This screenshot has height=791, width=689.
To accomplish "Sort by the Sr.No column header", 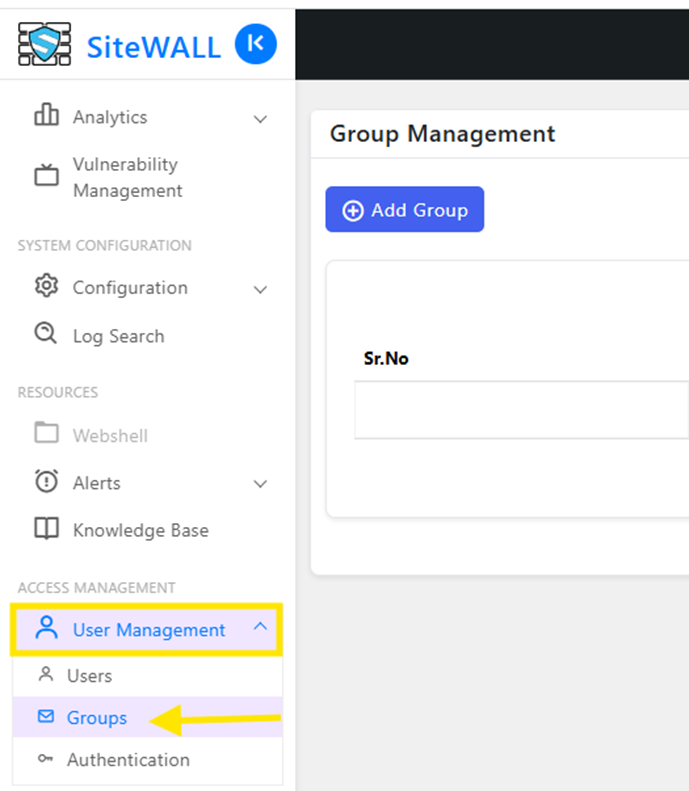I will tap(386, 359).
